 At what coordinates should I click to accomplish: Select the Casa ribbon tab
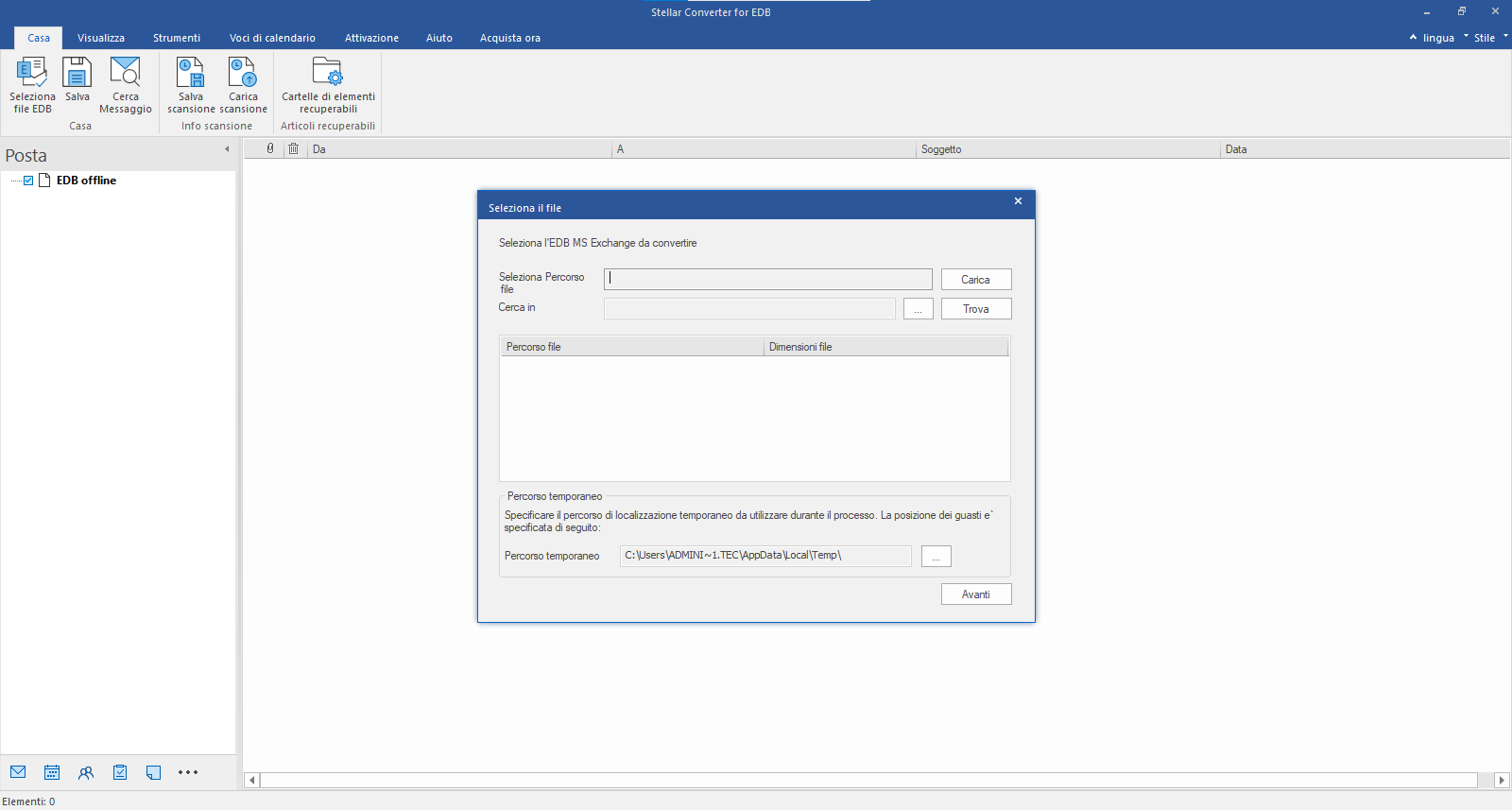pos(39,38)
